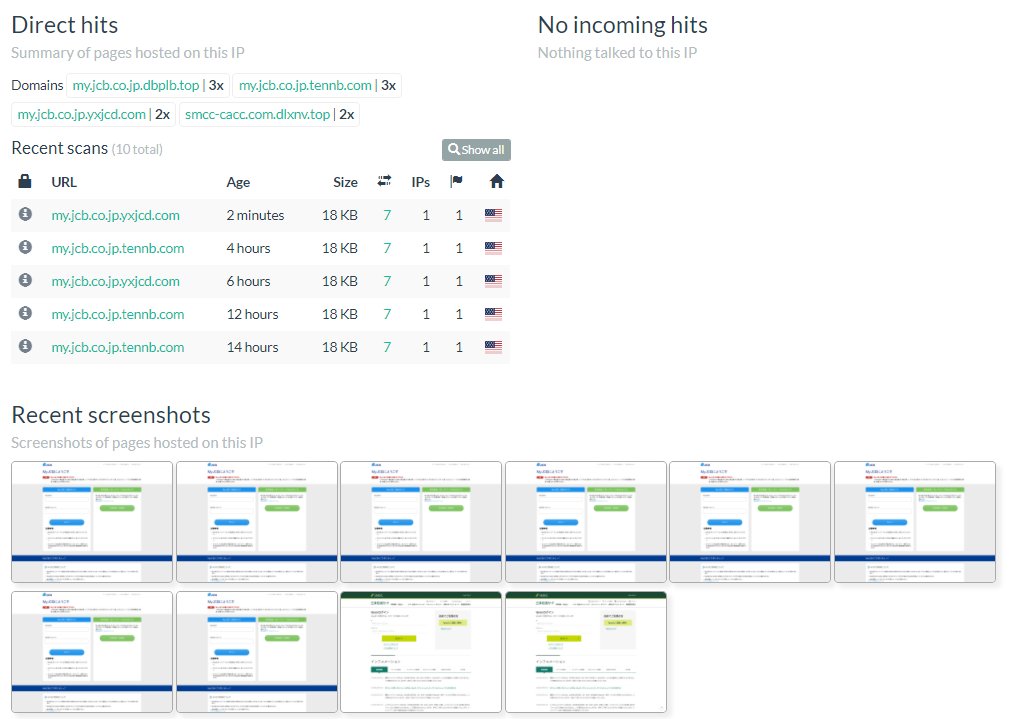The image size is (1020, 719).
Task: Open first thumbnail in bottom screenshot row
Action: pyautogui.click(x=92, y=652)
